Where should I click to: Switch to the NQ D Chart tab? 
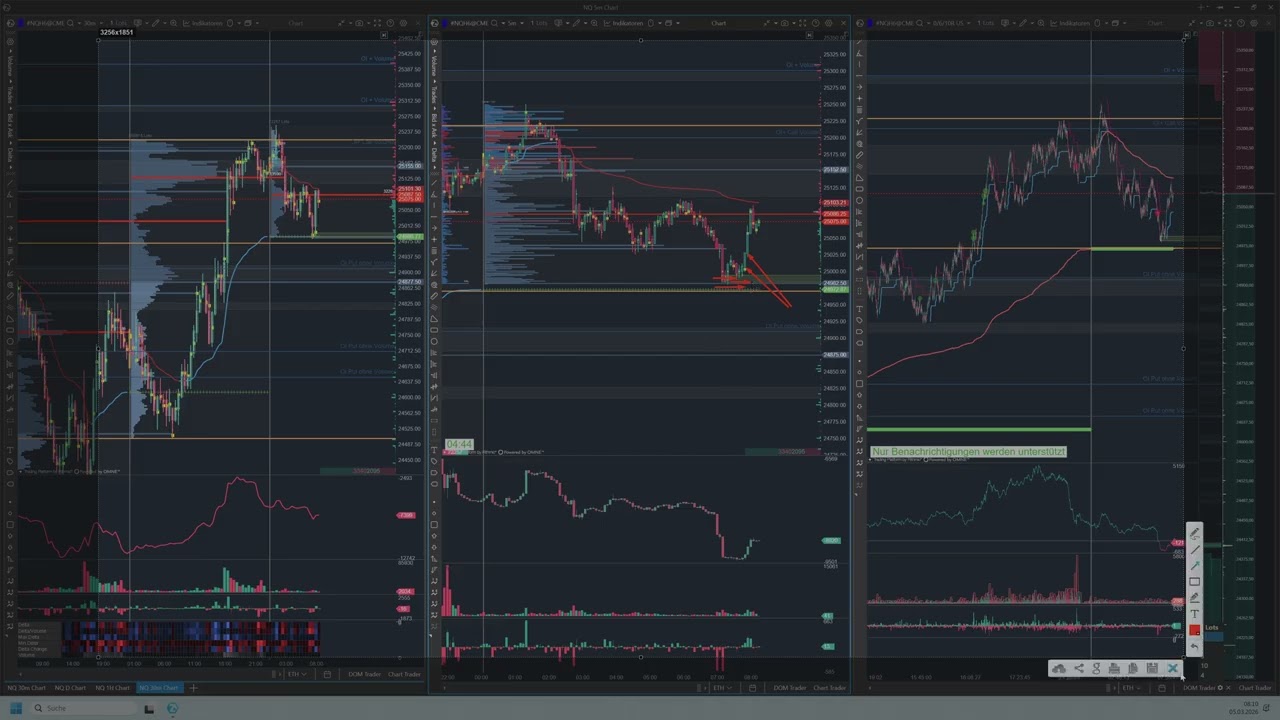71,688
